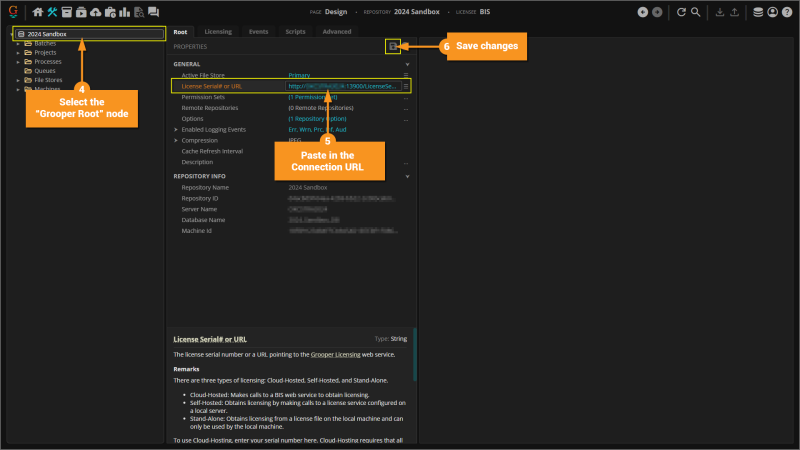Click the chat messages icon in toolbar
The width and height of the screenshot is (800, 450).
click(153, 12)
